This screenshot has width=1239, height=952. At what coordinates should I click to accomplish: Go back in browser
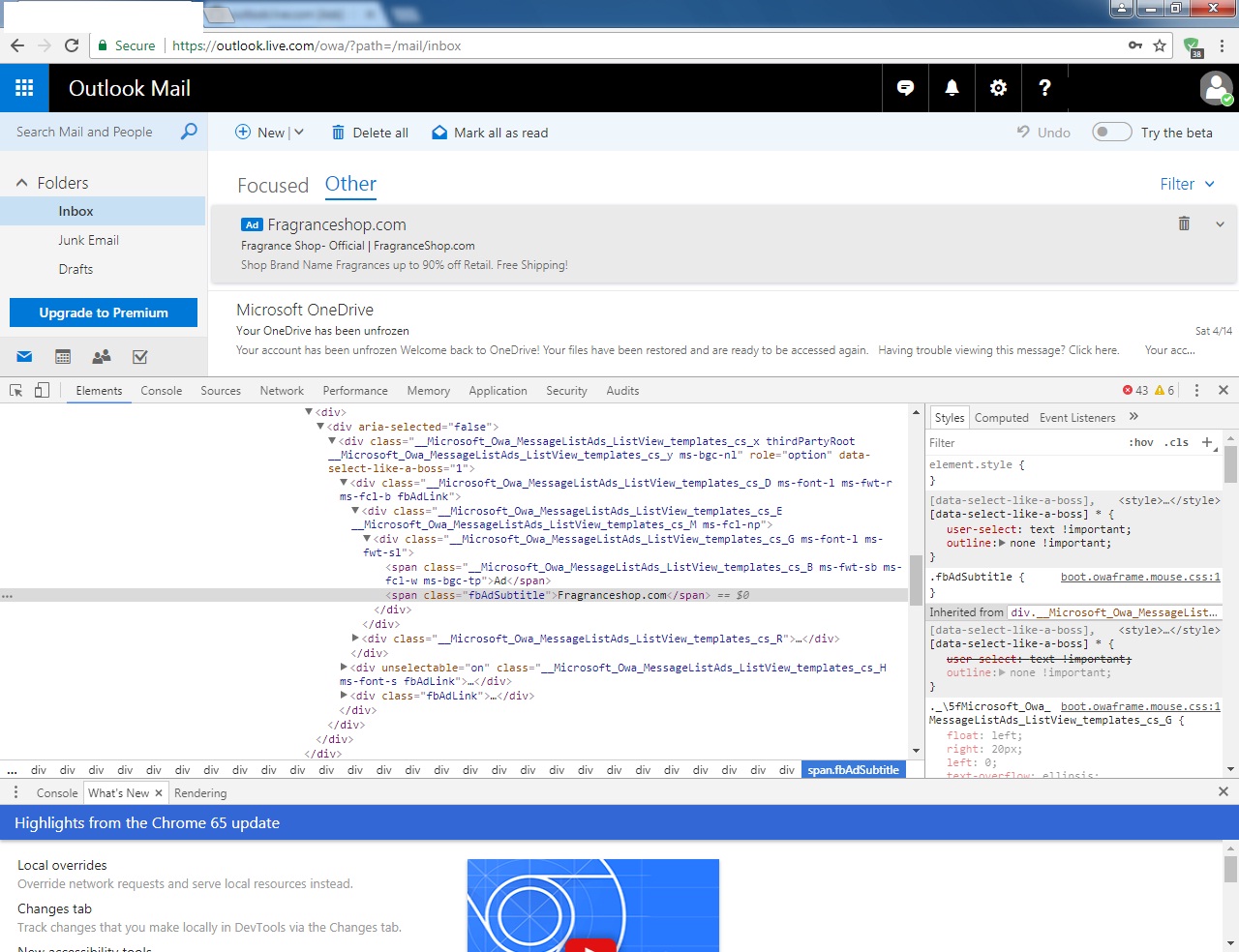[x=17, y=45]
